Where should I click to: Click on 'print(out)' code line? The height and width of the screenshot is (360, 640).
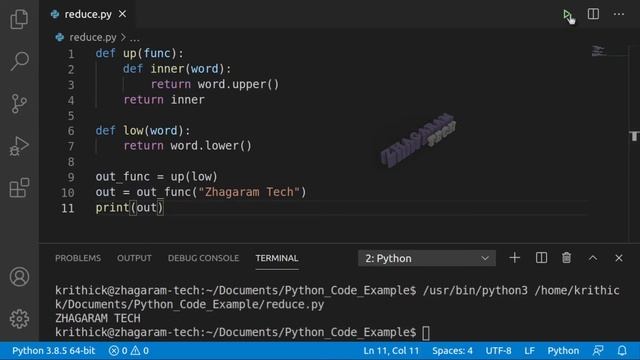(x=129, y=208)
